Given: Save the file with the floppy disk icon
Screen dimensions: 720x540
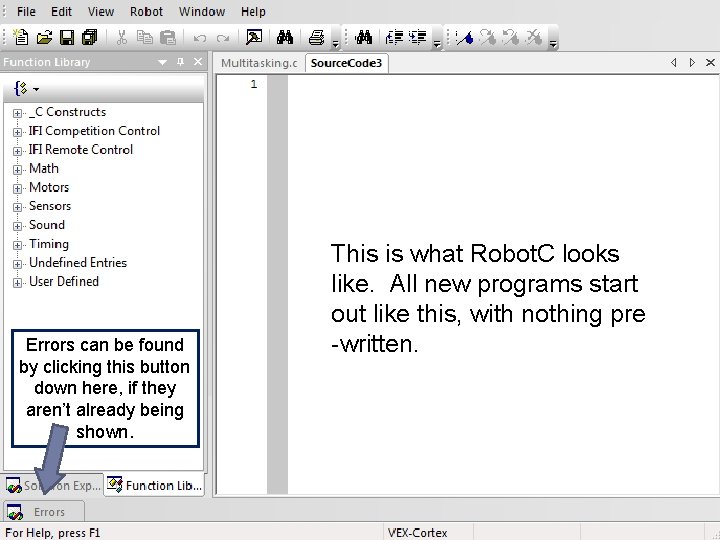Looking at the screenshot, I should pyautogui.click(x=67, y=37).
